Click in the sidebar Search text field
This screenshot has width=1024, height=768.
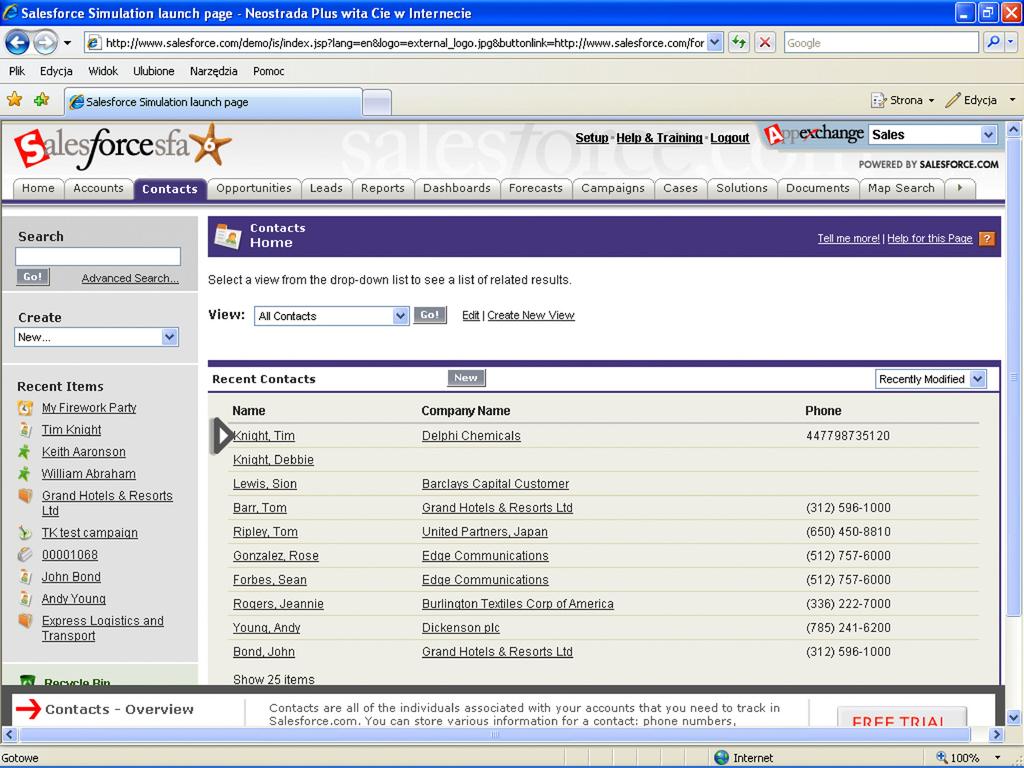tap(98, 257)
